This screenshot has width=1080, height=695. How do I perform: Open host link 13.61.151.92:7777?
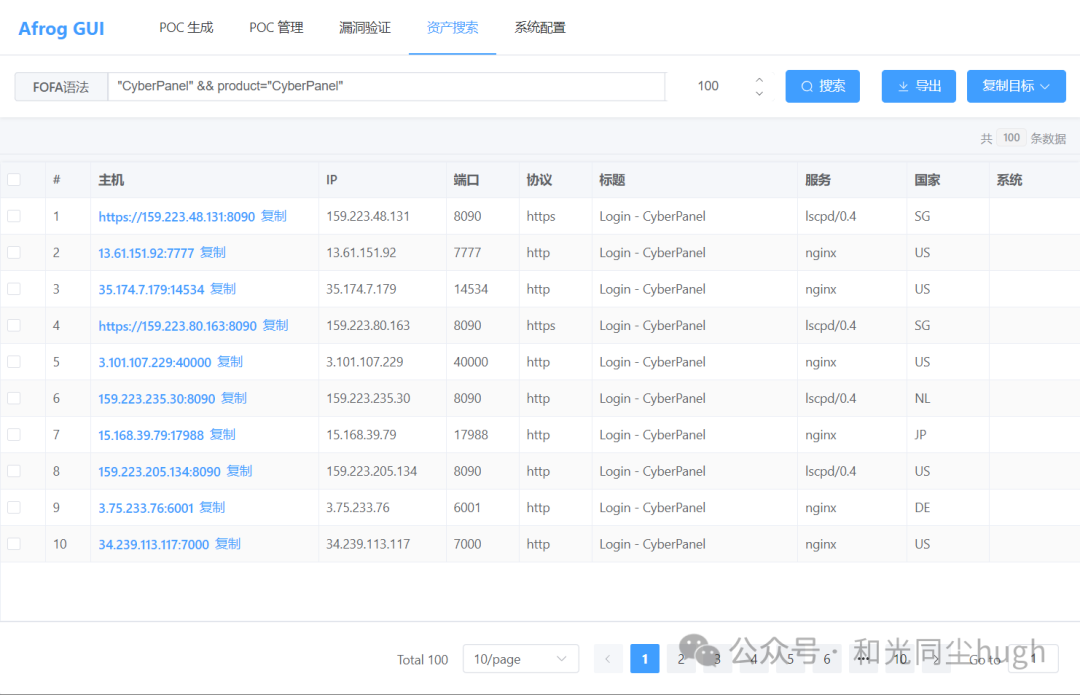point(146,253)
